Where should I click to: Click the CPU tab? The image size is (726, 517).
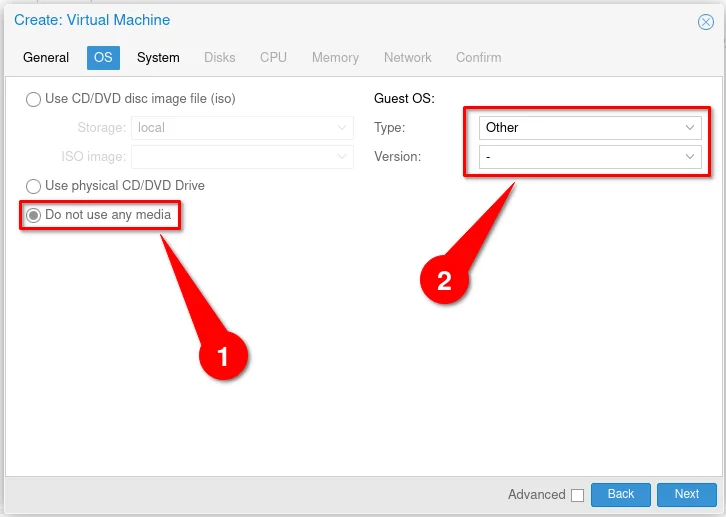273,57
